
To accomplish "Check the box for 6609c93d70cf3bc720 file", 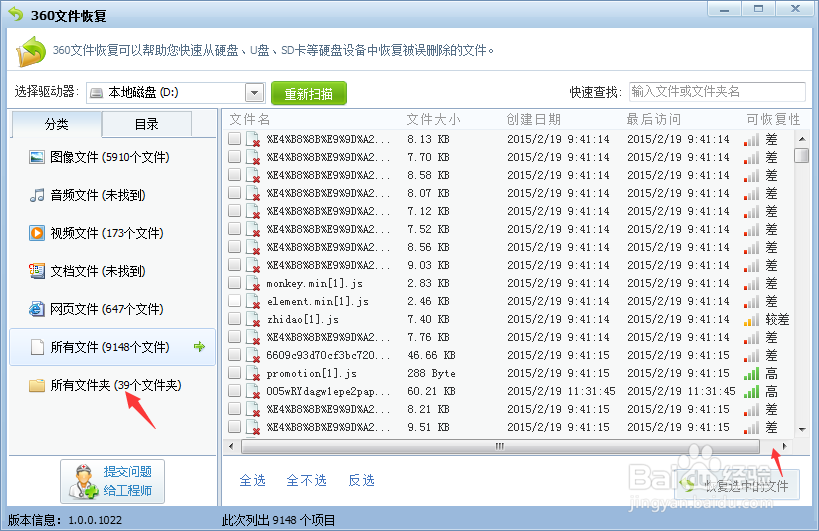I will [235, 355].
